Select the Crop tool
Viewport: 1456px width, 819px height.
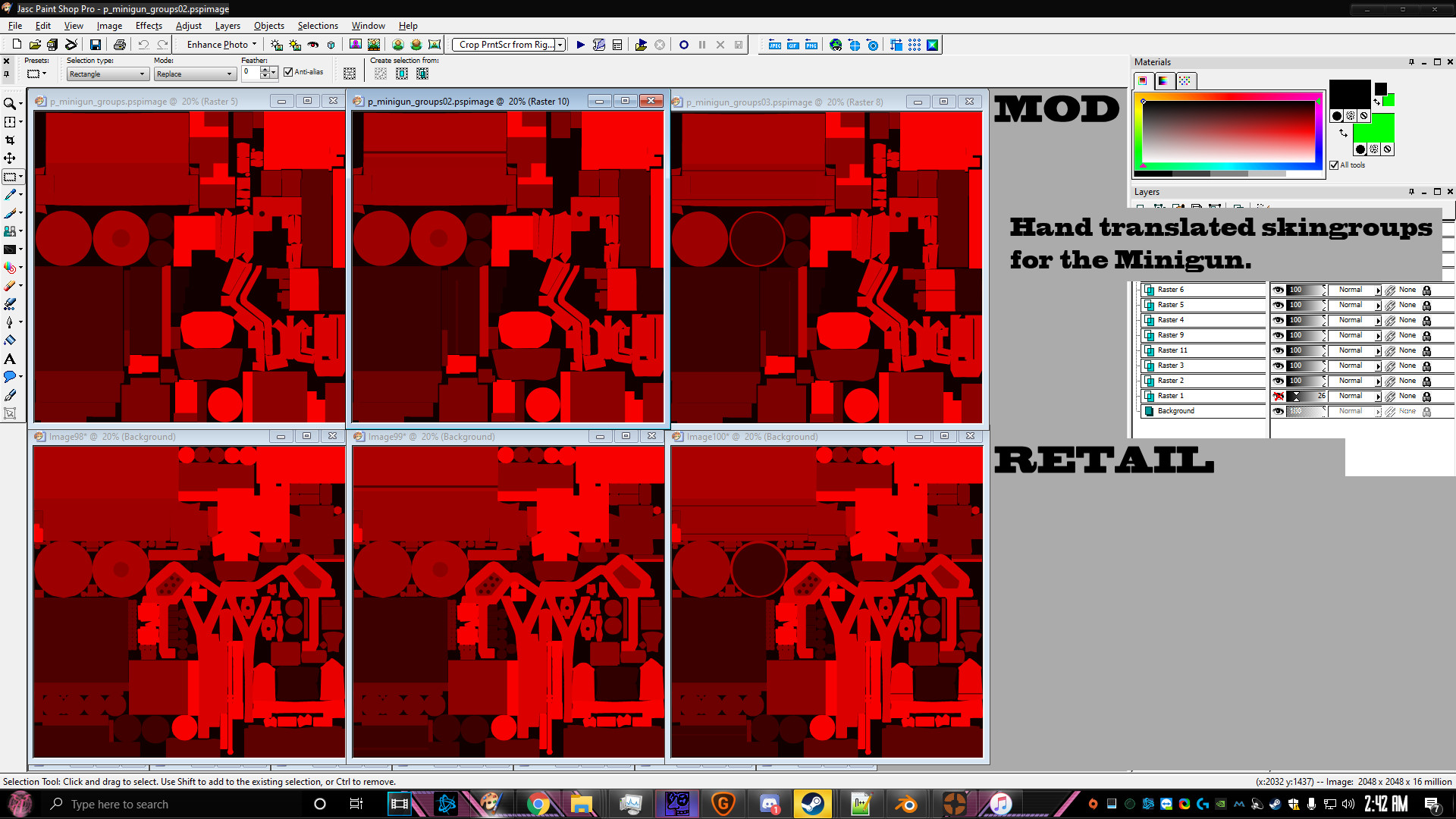pos(11,140)
